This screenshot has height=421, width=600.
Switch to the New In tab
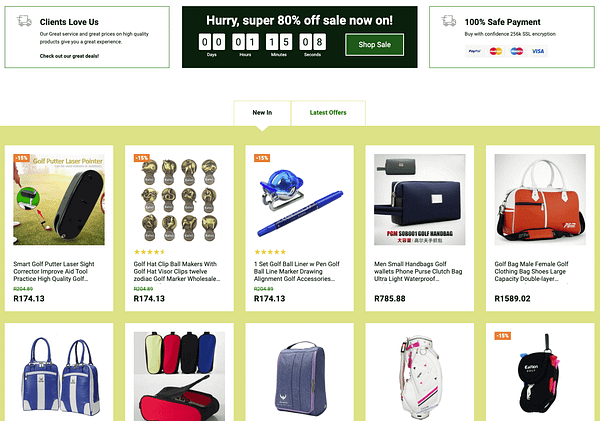point(262,113)
